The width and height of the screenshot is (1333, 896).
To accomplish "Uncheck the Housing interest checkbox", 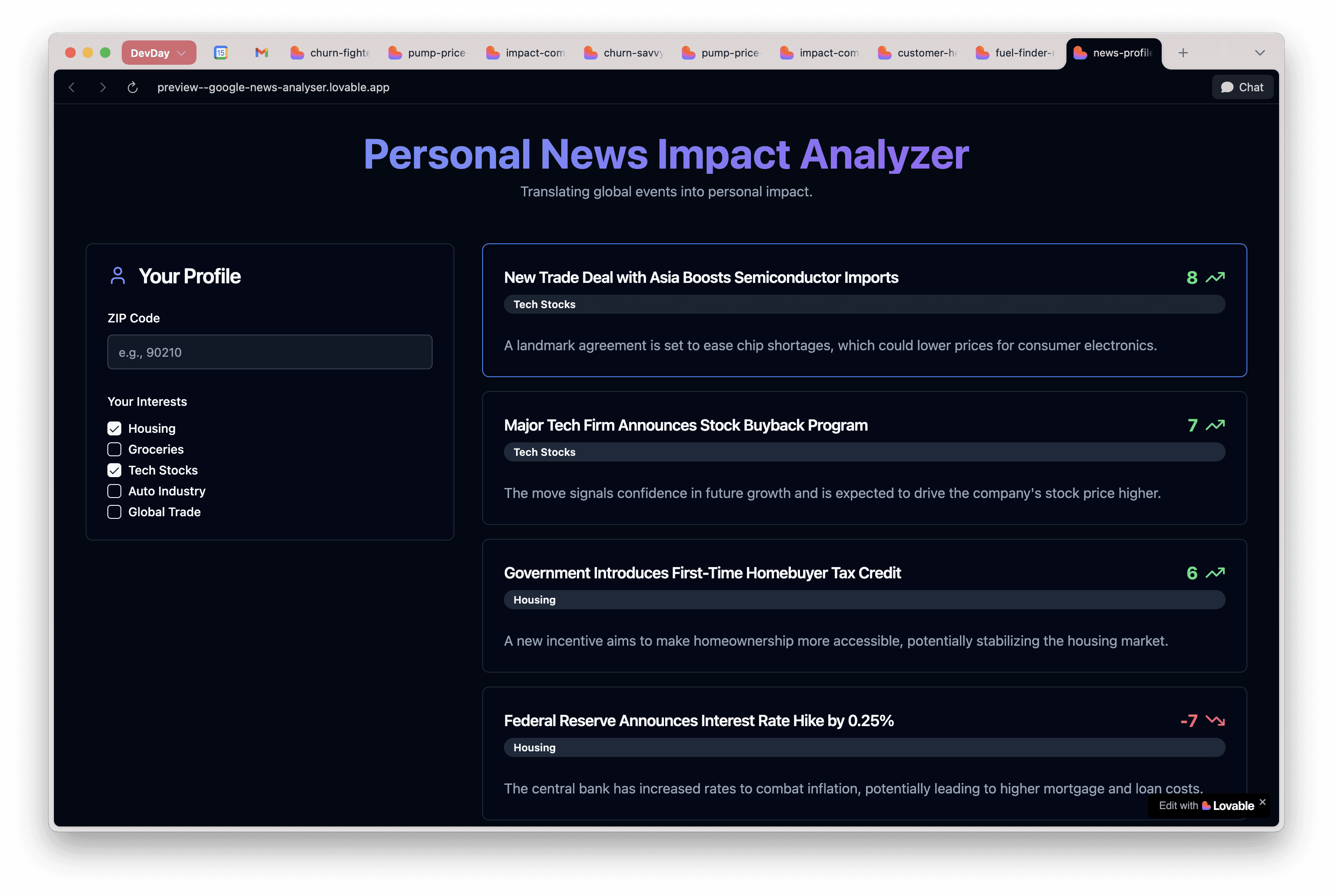I will (x=114, y=428).
